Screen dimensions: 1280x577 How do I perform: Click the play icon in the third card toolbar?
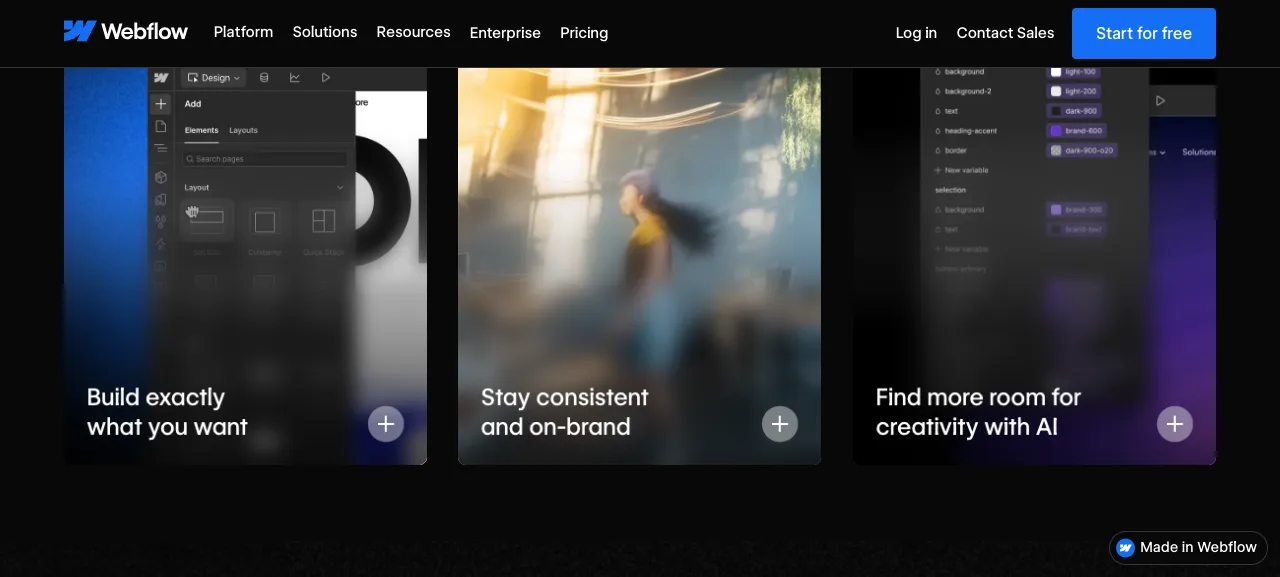(1161, 101)
